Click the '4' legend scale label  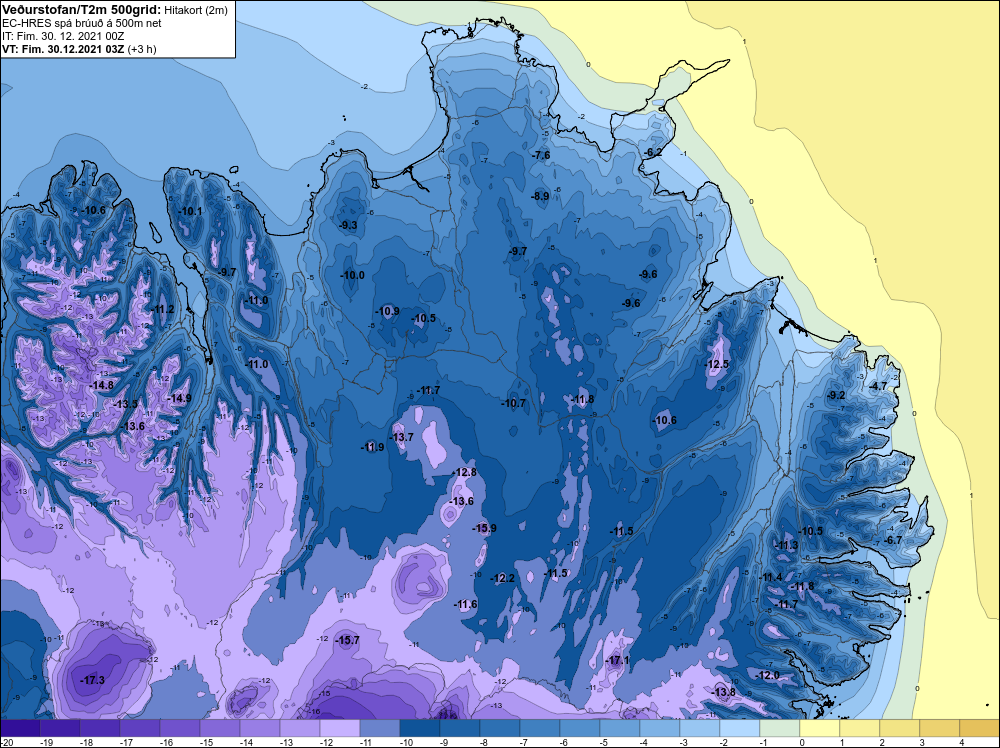pos(960,742)
